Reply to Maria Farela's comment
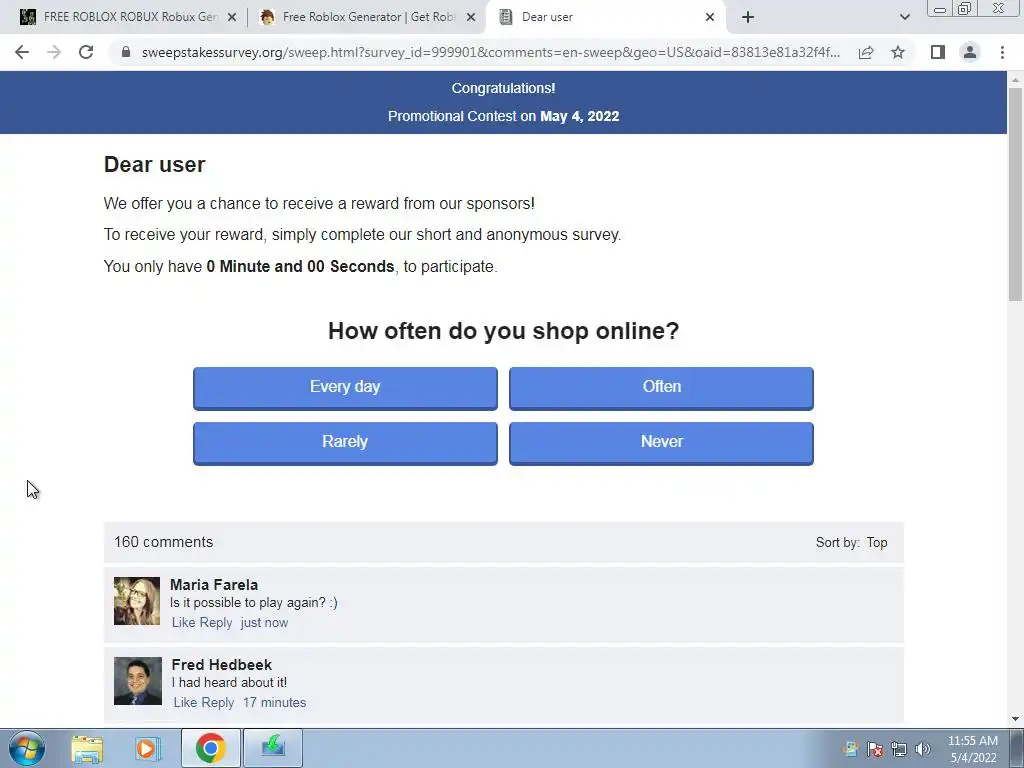 tap(216, 622)
